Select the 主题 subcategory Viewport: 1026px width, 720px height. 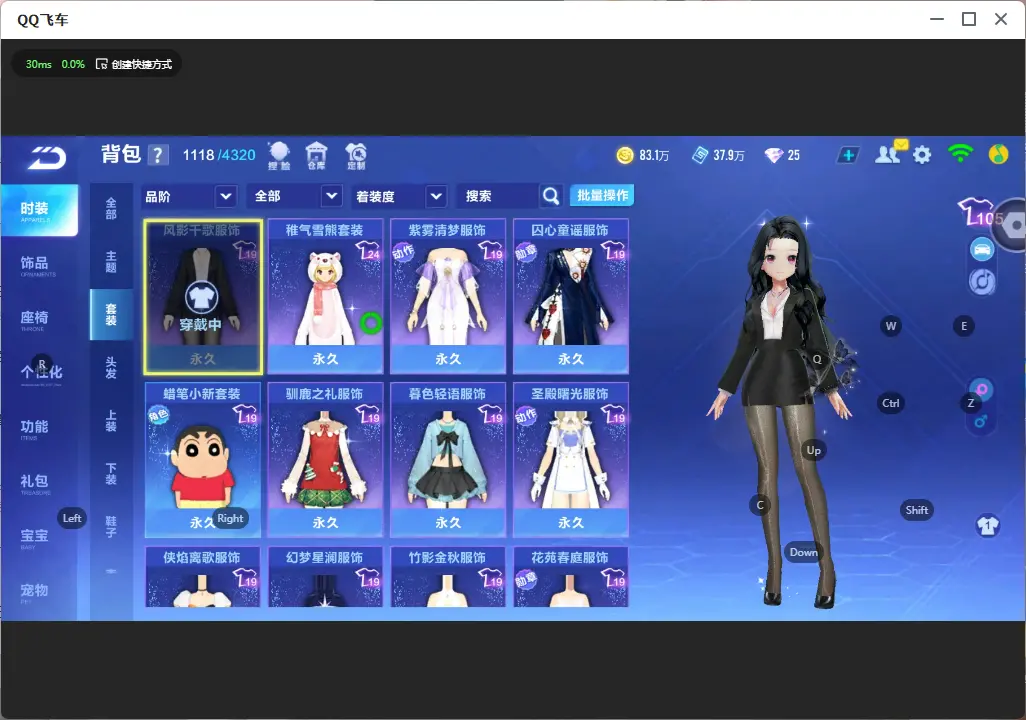click(111, 261)
